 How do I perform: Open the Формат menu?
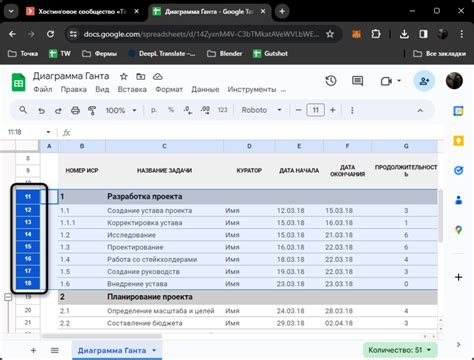(169, 89)
